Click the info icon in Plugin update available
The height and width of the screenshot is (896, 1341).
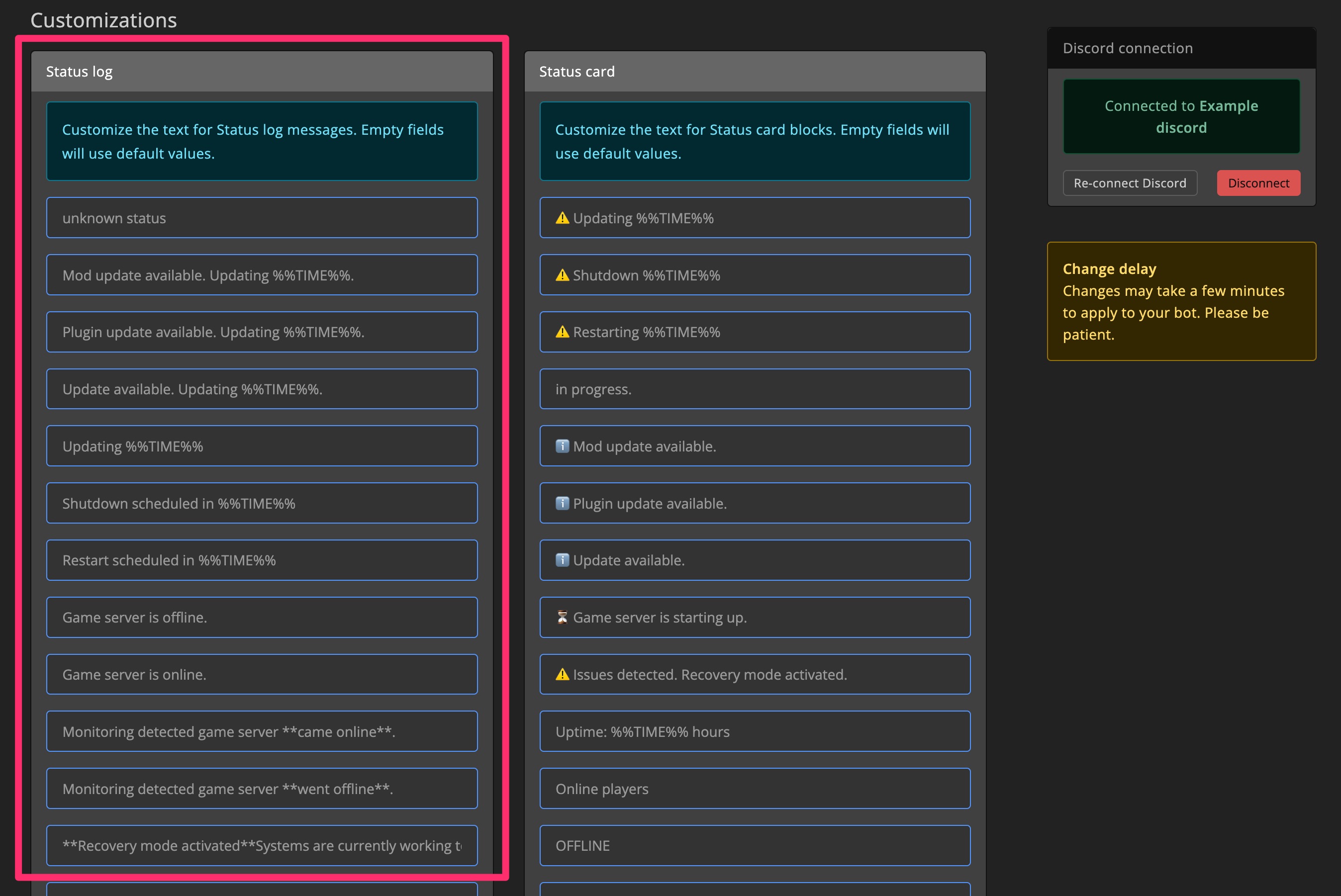[563, 503]
